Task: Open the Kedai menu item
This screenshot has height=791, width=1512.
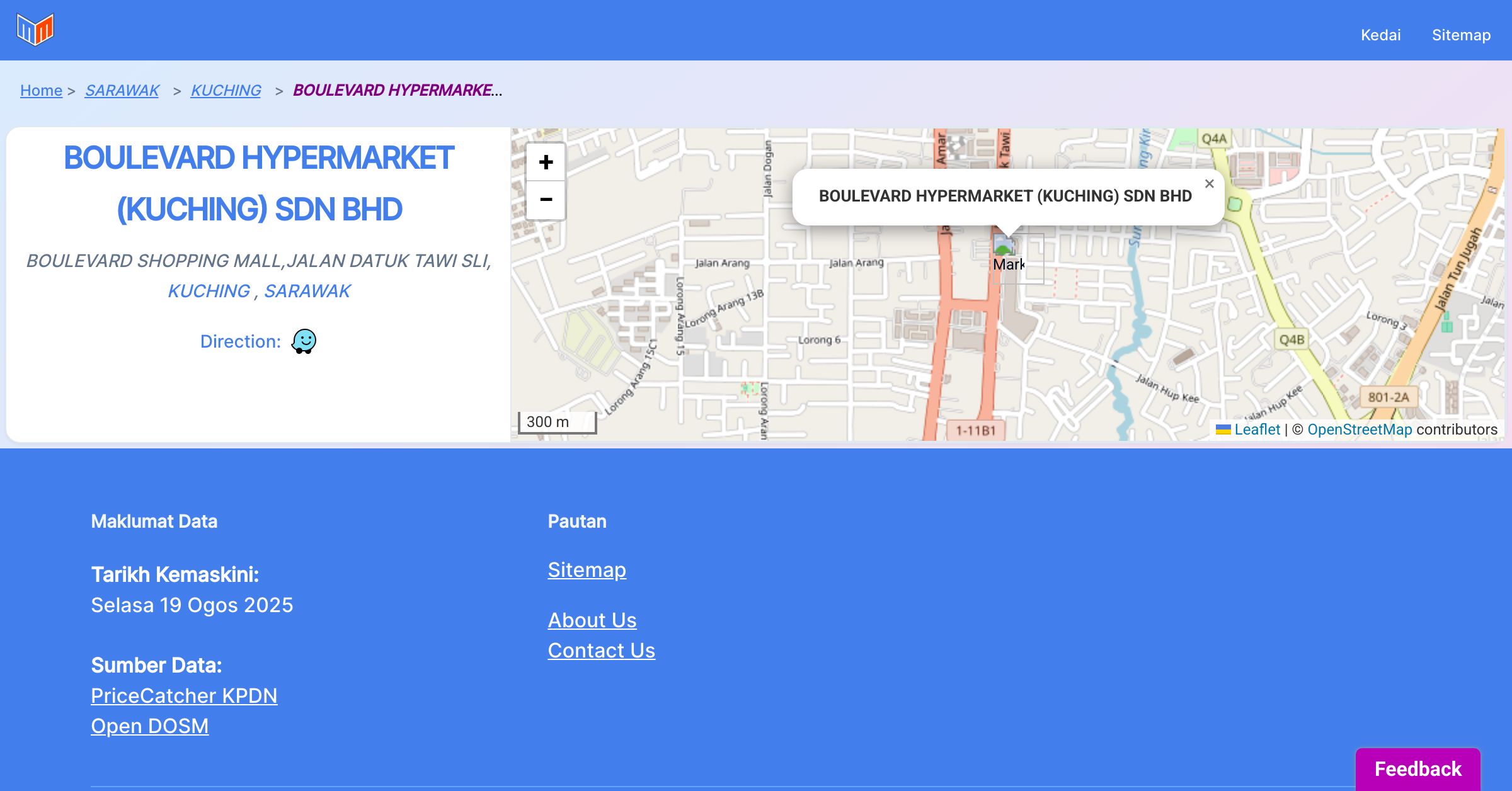Action: tap(1380, 35)
